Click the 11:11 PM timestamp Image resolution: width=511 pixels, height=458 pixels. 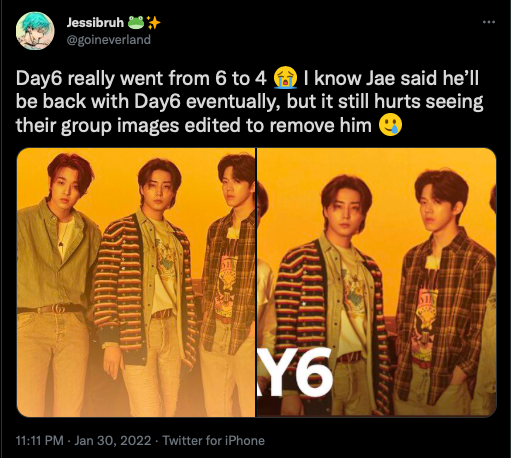[x=39, y=440]
